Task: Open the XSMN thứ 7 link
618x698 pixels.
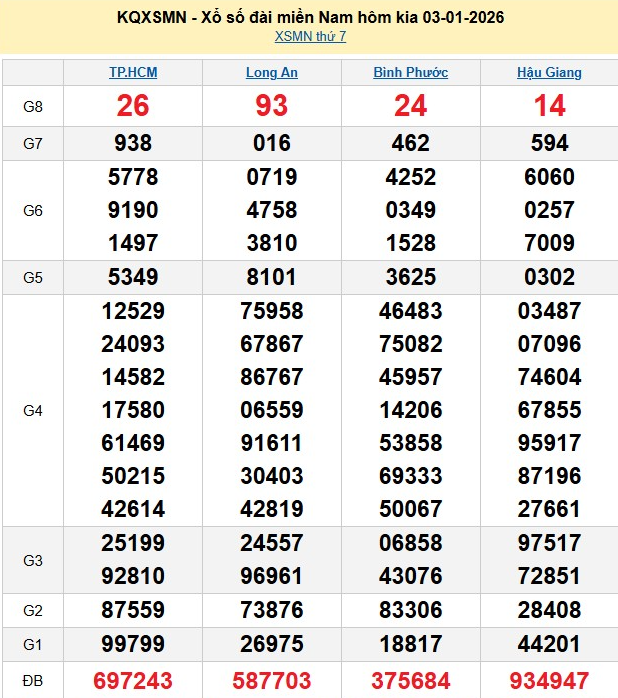Action: [x=310, y=37]
